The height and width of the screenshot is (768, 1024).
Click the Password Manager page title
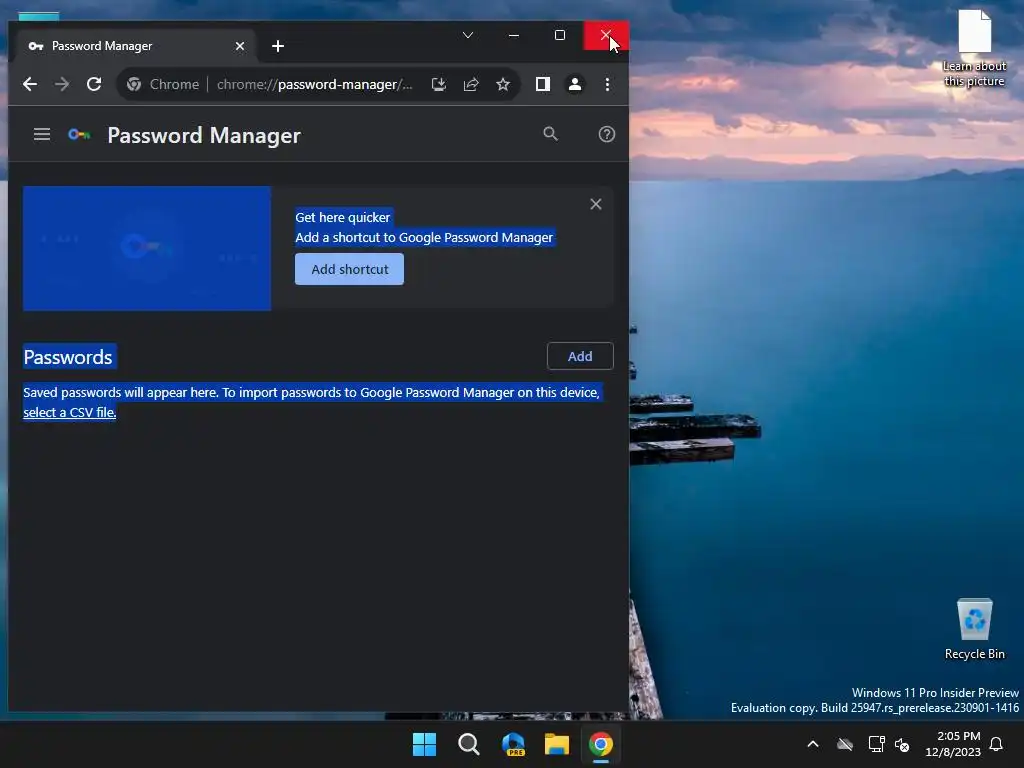204,135
